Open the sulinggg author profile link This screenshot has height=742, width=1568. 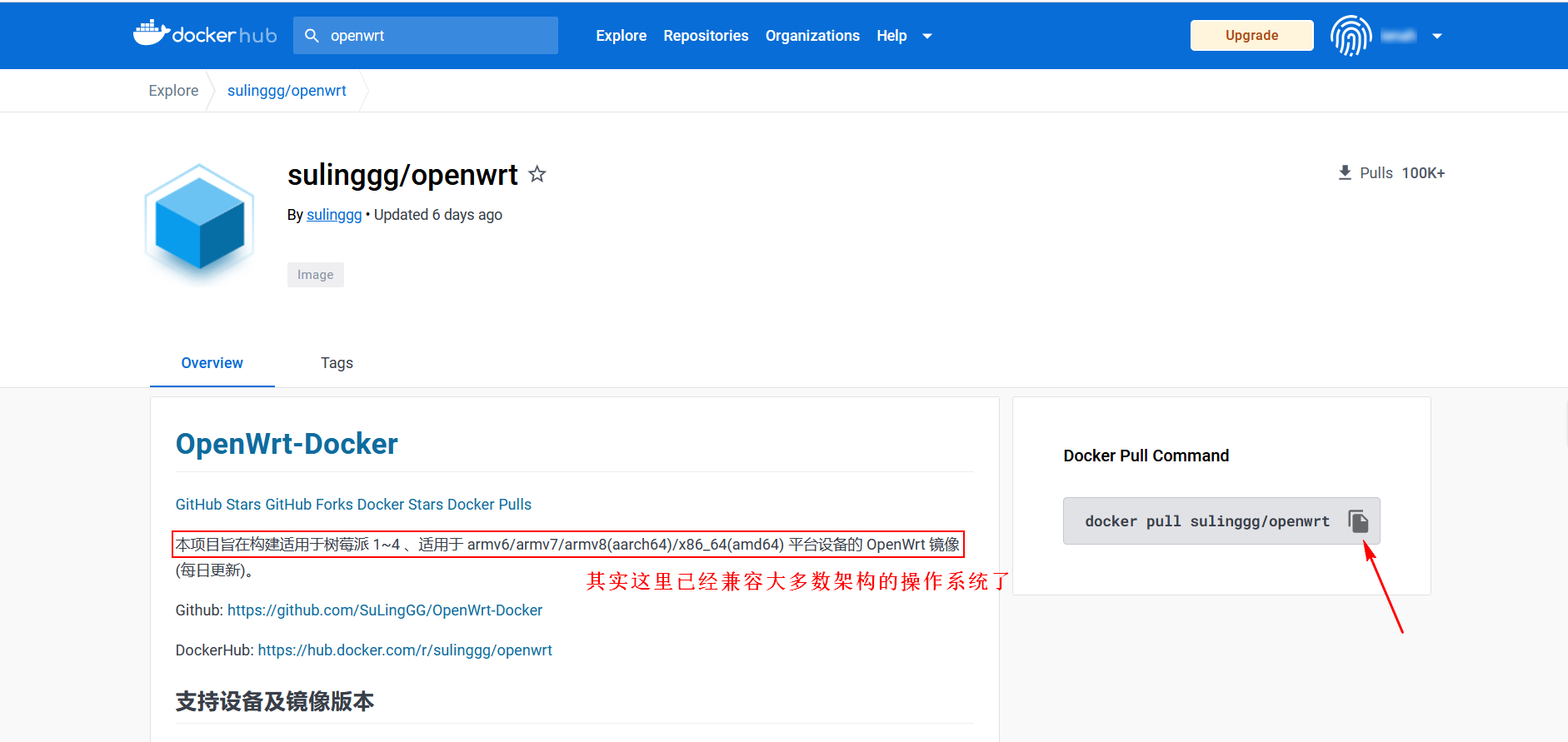[334, 215]
